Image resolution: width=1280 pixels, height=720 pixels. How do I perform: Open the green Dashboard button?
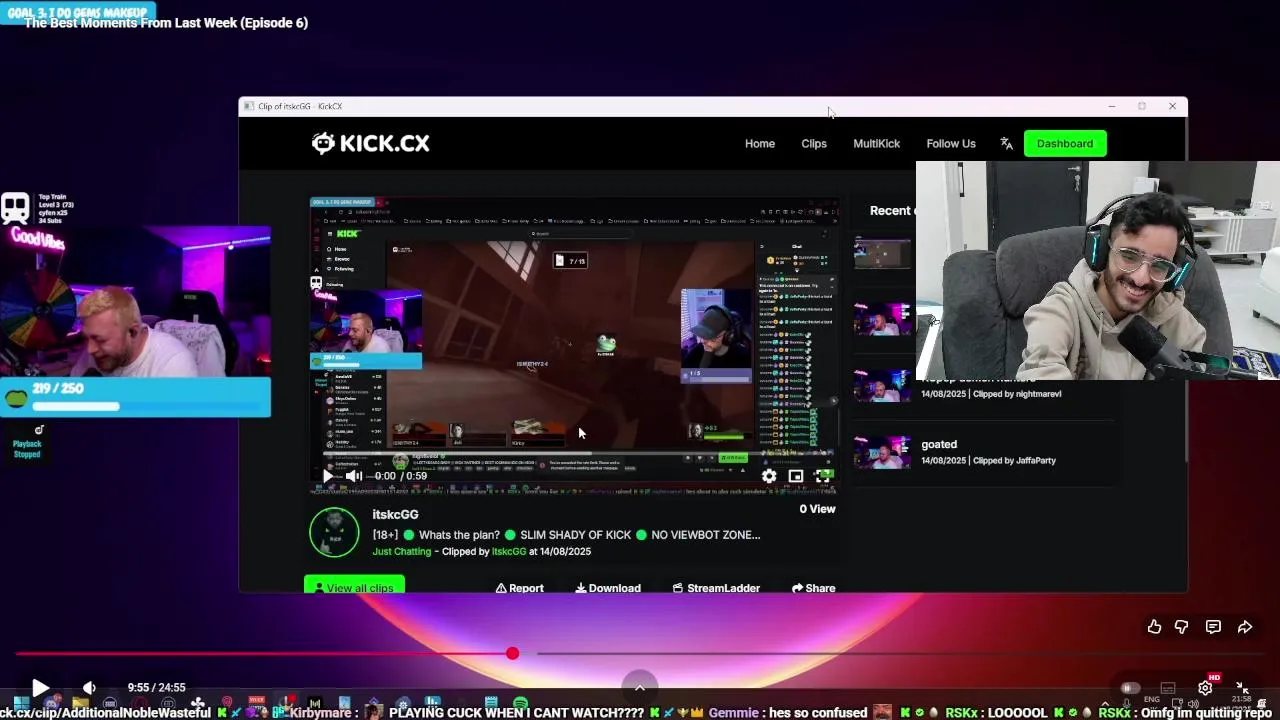1065,143
